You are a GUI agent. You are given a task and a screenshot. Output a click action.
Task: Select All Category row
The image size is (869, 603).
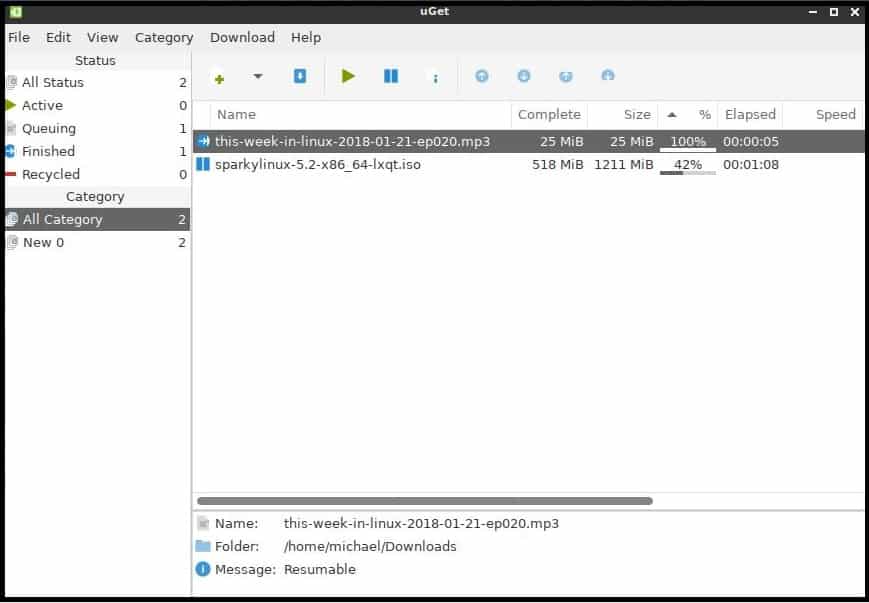click(98, 219)
